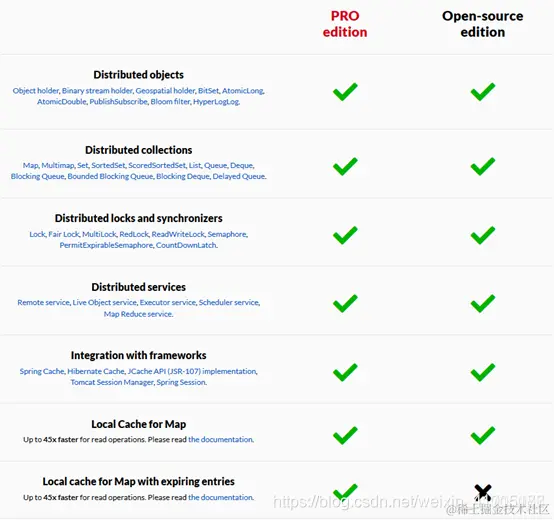The width and height of the screenshot is (554, 520).
Task: Follow the ScoredSortedSet link
Action: coord(157,165)
